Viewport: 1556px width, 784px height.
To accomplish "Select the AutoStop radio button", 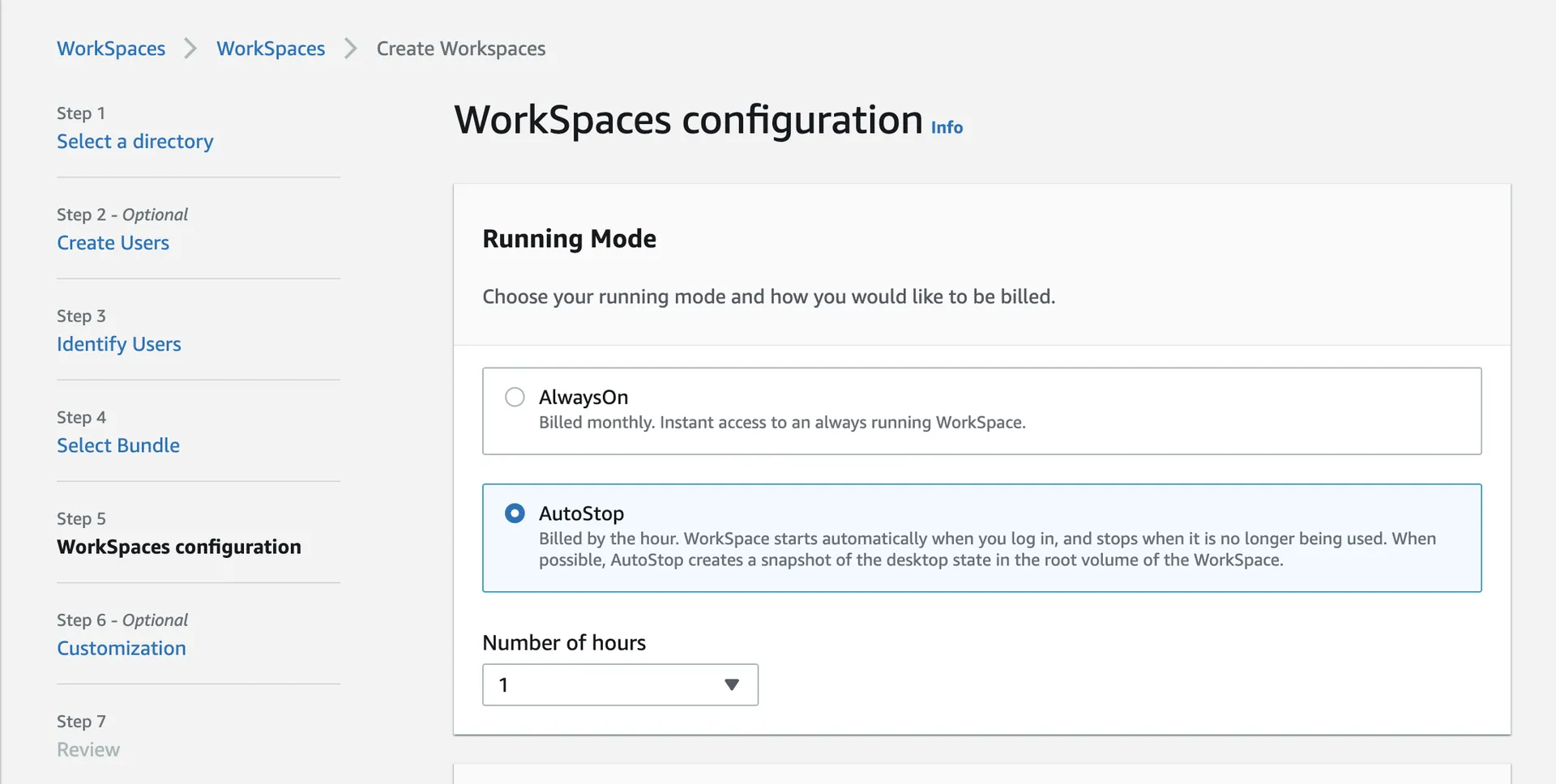I will [x=515, y=513].
